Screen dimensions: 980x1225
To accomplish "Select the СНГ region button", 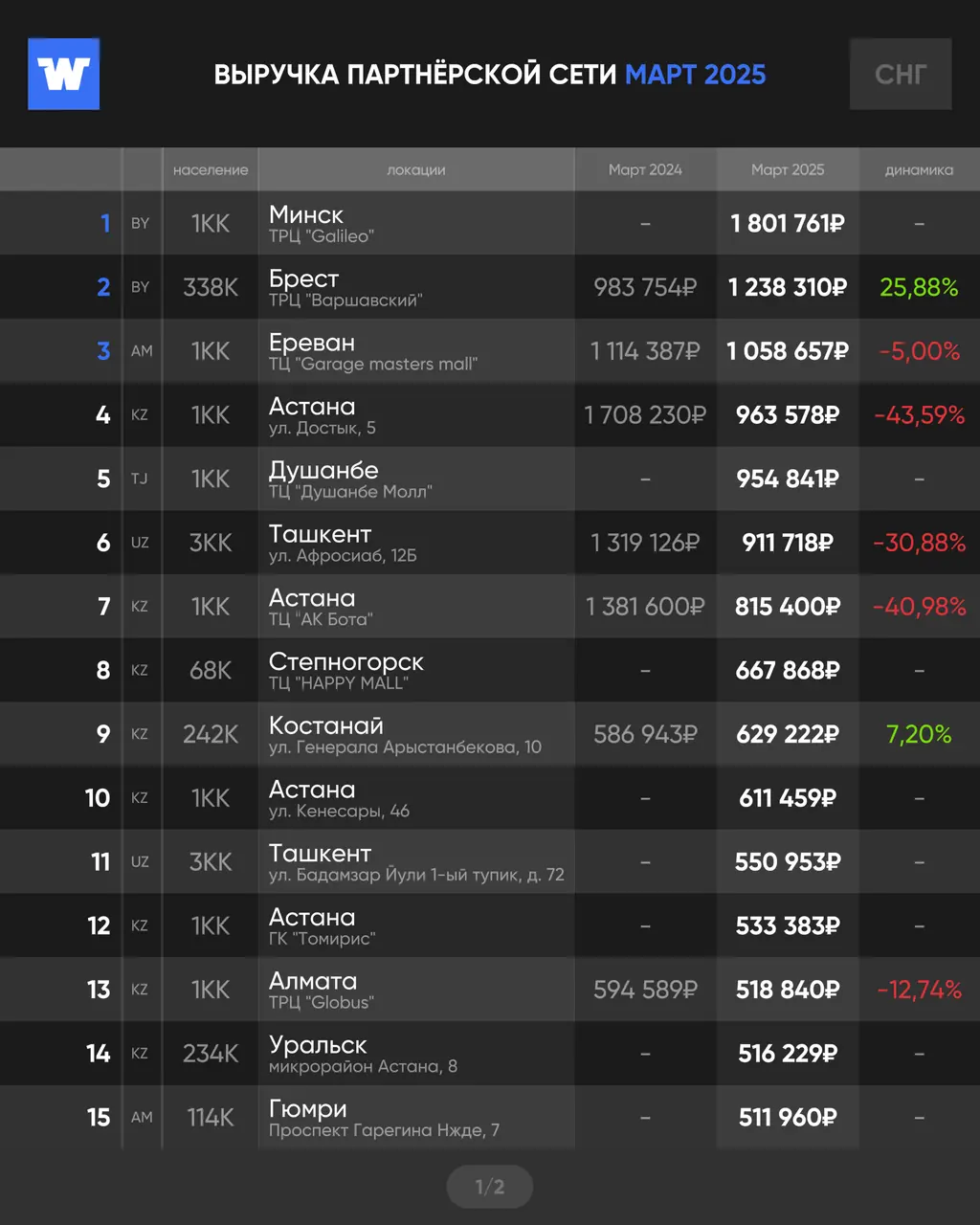I will click(x=901, y=74).
